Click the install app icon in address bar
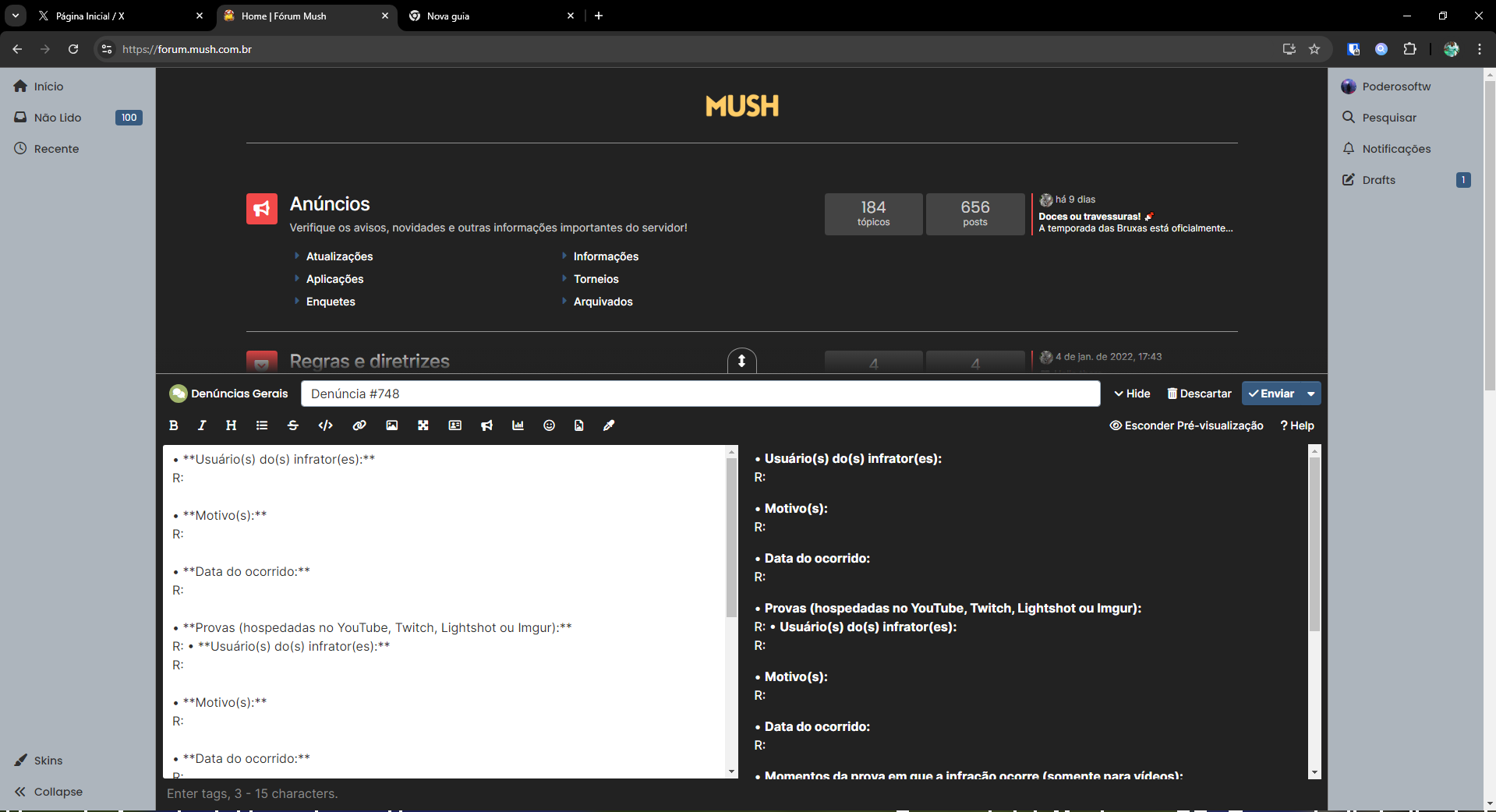Image resolution: width=1496 pixels, height=812 pixels. (x=1289, y=49)
